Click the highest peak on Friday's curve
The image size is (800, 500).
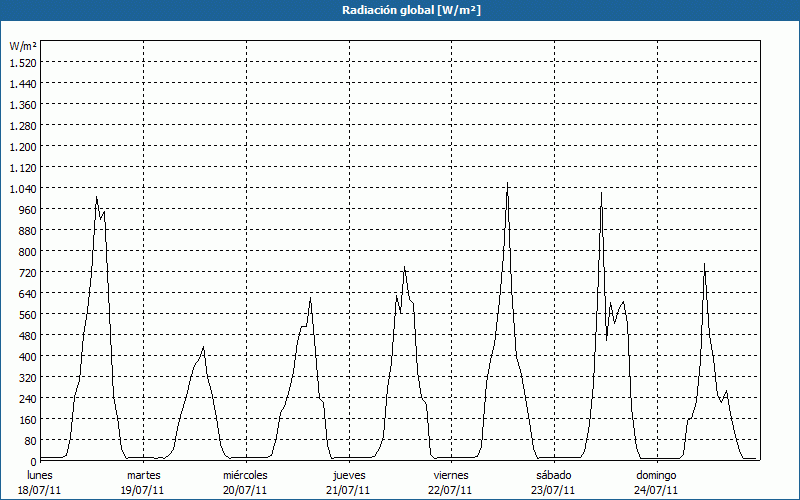tap(508, 184)
